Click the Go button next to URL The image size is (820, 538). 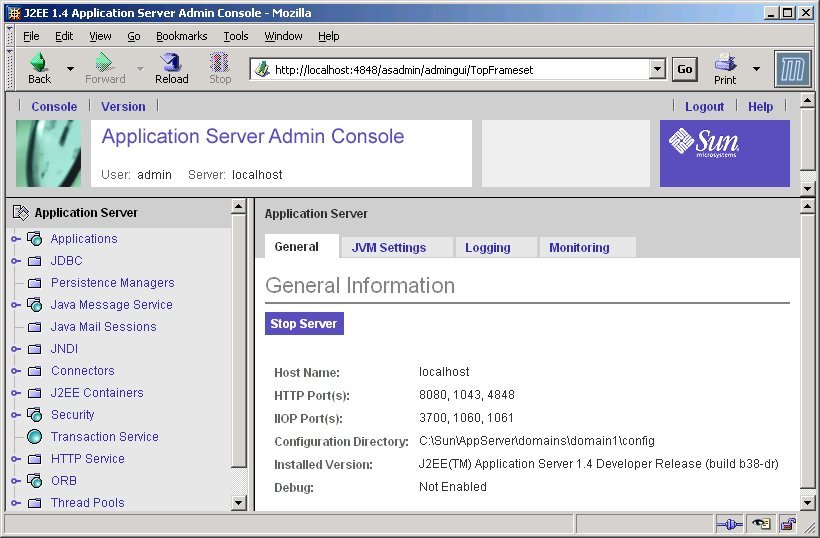click(x=685, y=69)
